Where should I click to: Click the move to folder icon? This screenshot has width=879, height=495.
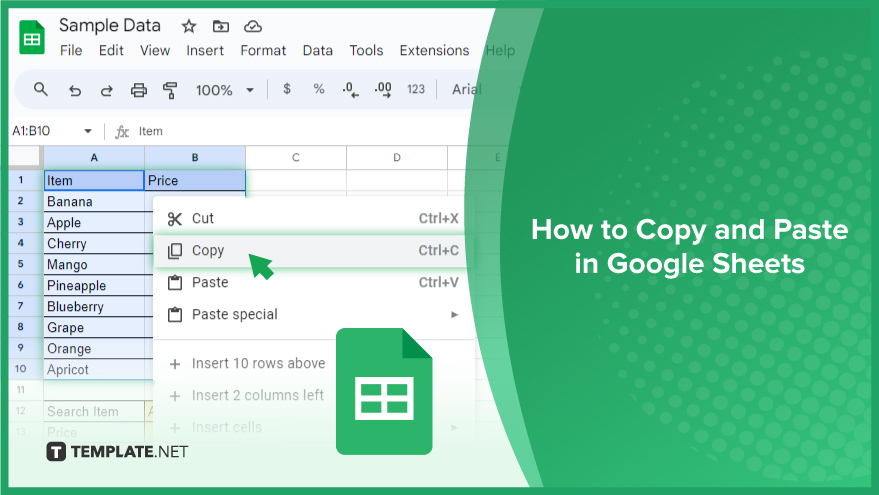point(221,26)
